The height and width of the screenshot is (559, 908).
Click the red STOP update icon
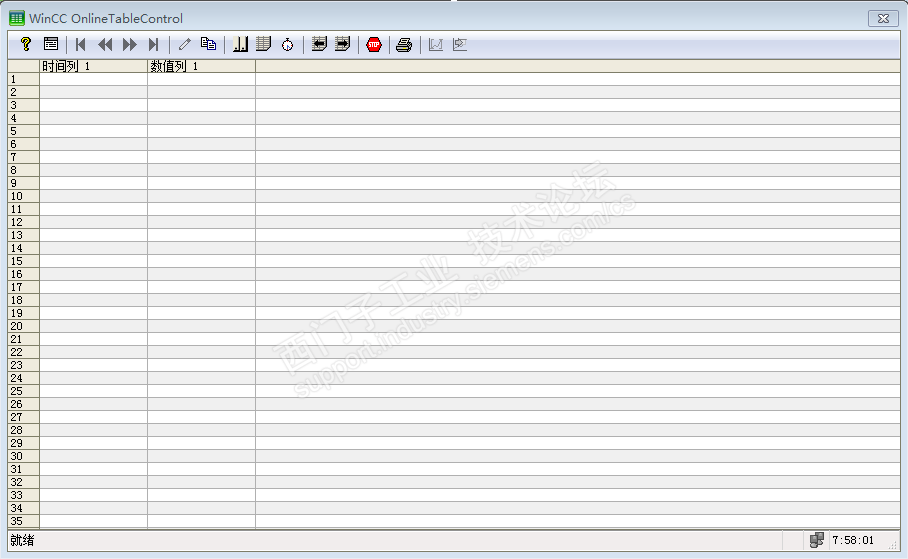pyautogui.click(x=374, y=45)
